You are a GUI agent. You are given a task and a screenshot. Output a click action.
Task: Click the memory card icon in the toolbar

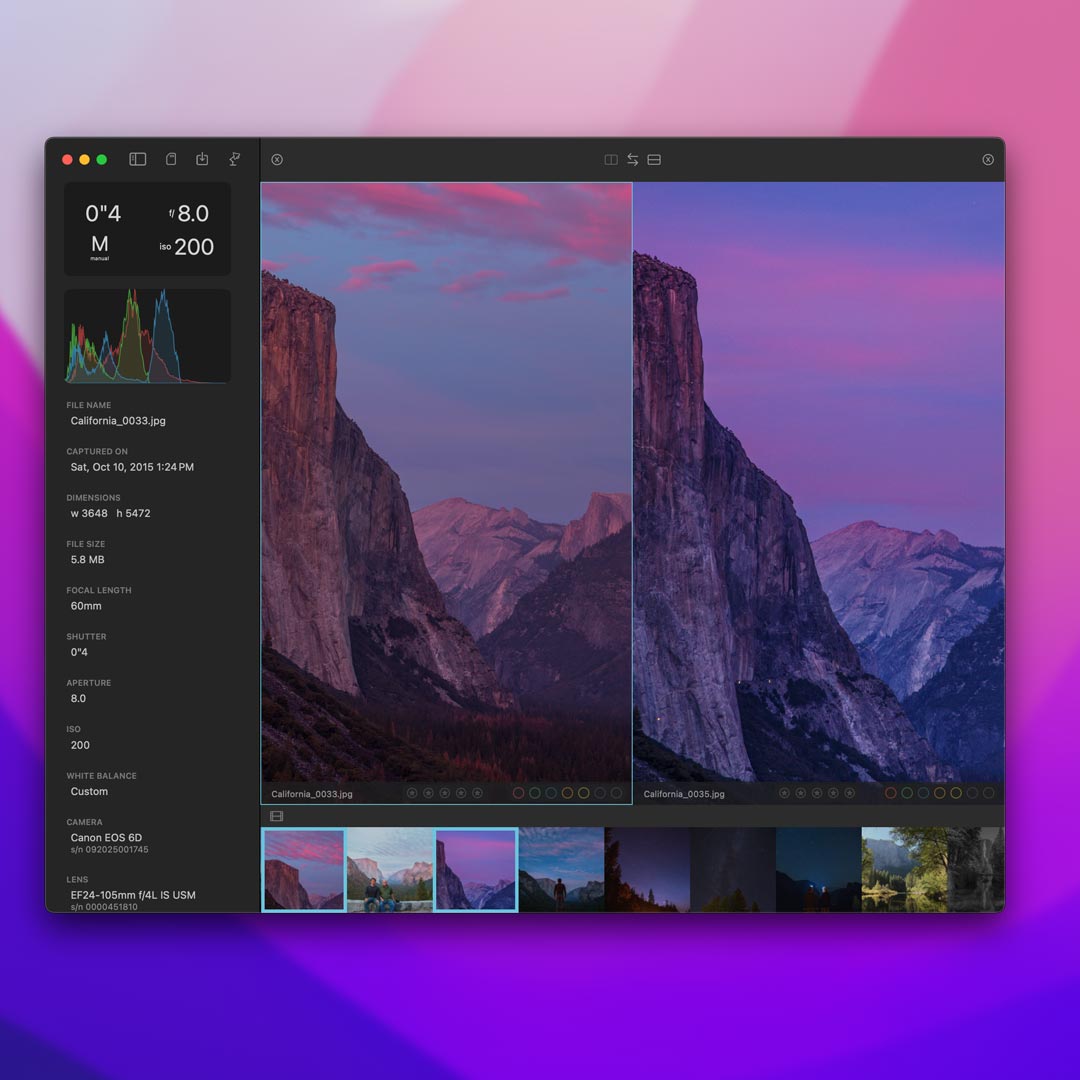[x=171, y=159]
